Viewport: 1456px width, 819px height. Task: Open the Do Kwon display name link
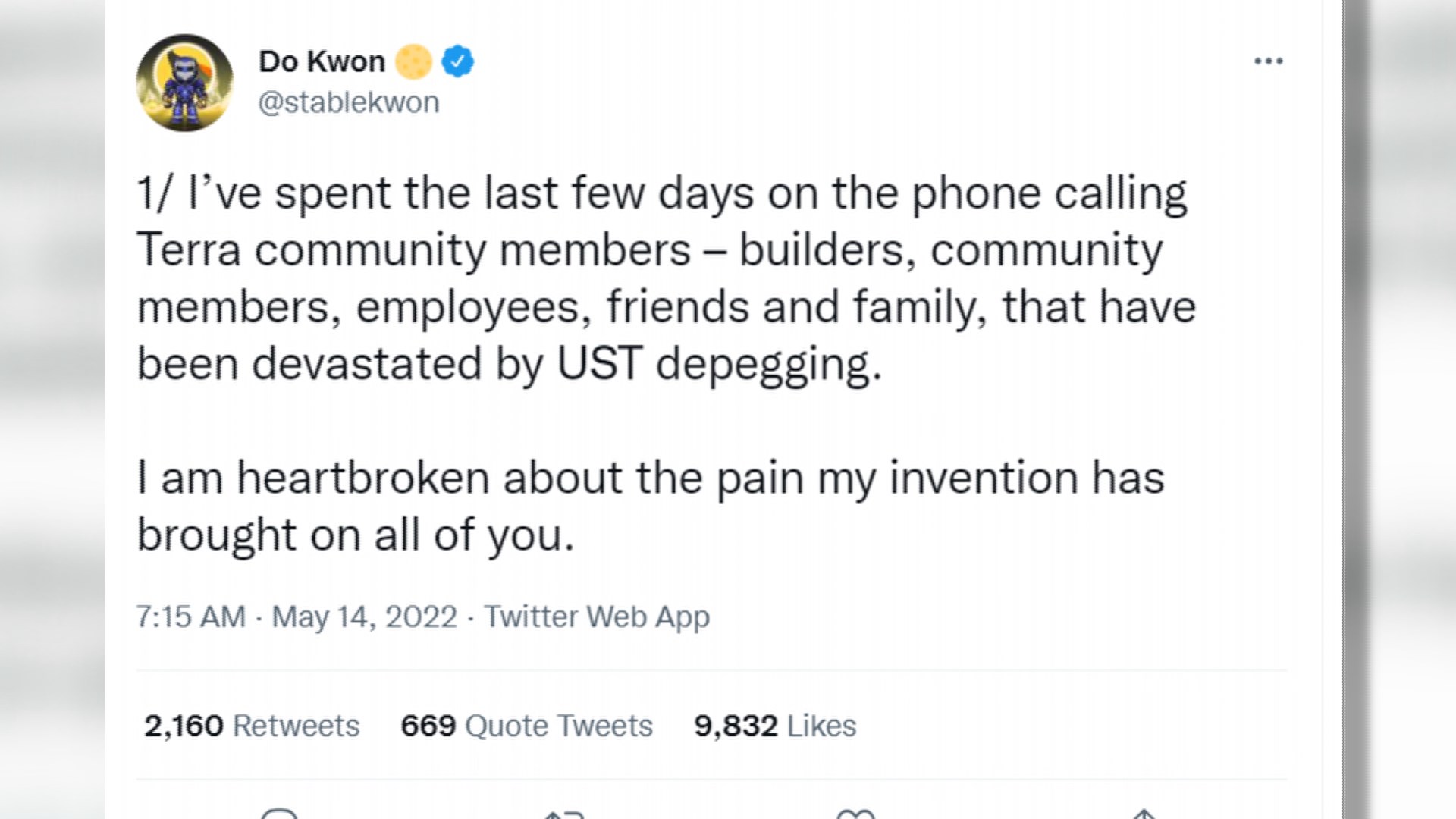[322, 61]
